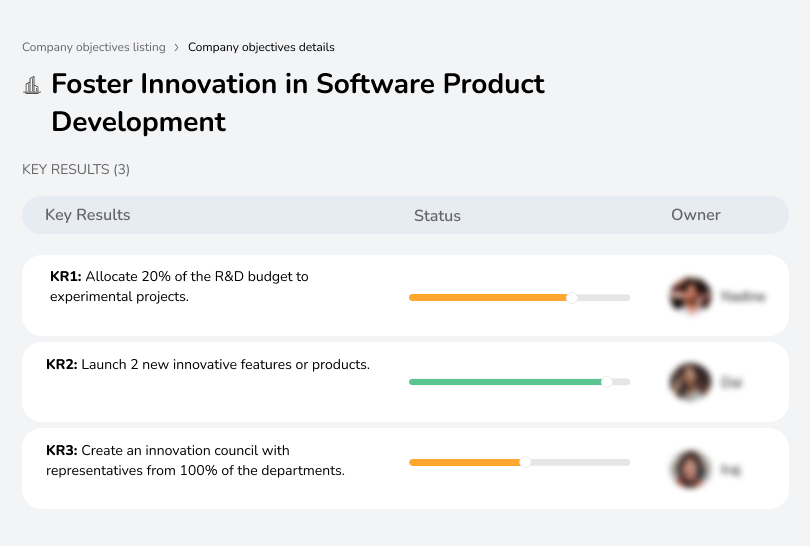
Task: Select the Owner column header
Action: (696, 215)
